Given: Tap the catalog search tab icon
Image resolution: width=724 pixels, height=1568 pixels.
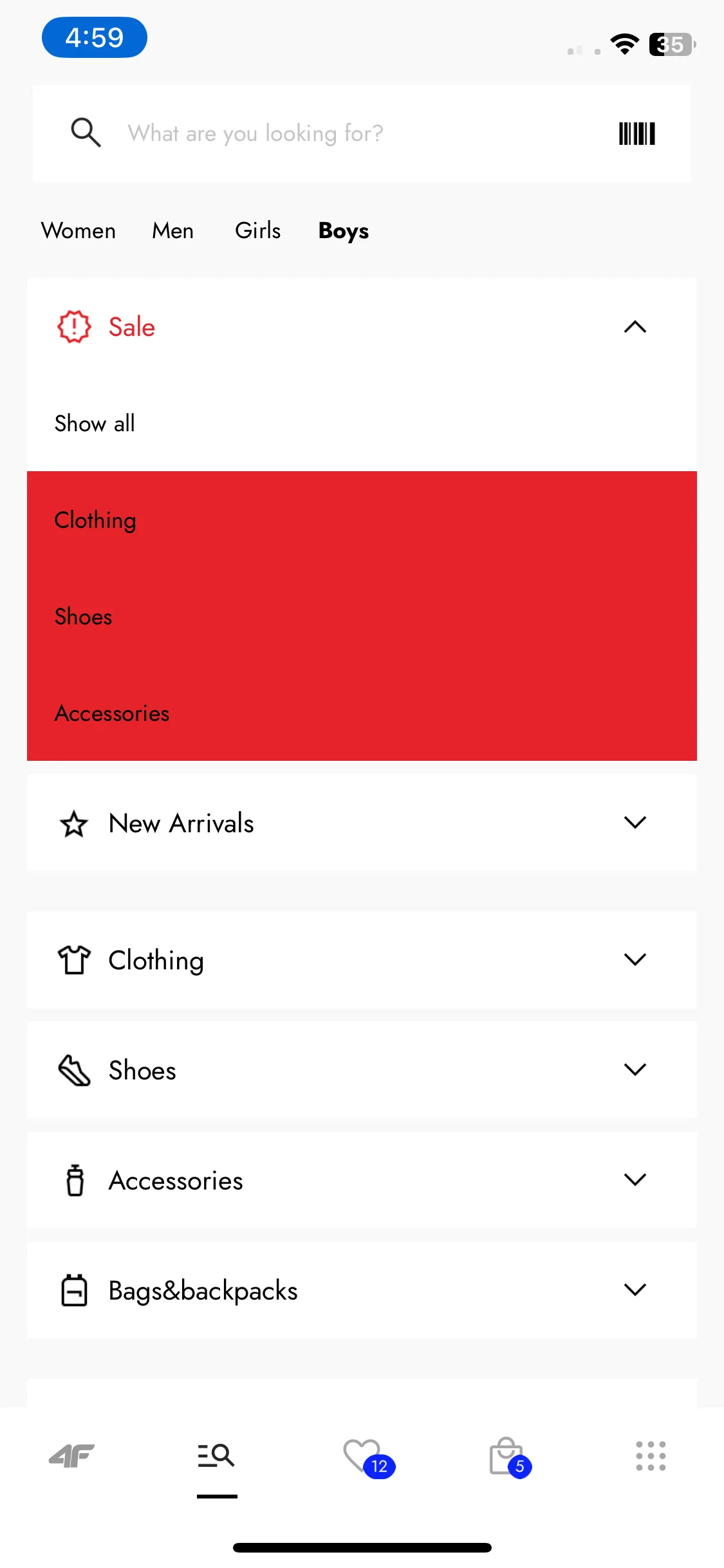Looking at the screenshot, I should tap(216, 1455).
